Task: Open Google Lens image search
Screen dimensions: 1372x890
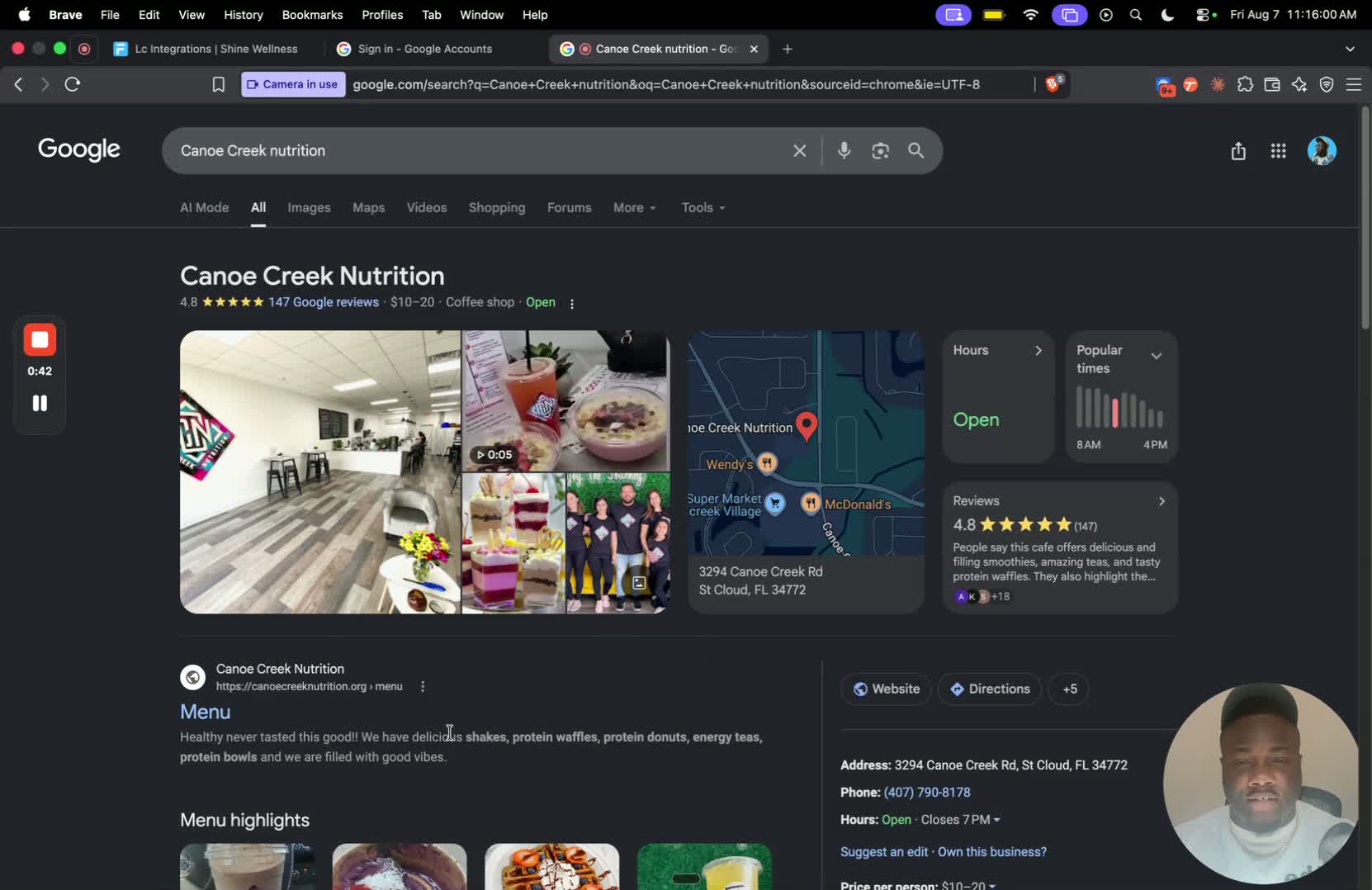Action: (880, 150)
